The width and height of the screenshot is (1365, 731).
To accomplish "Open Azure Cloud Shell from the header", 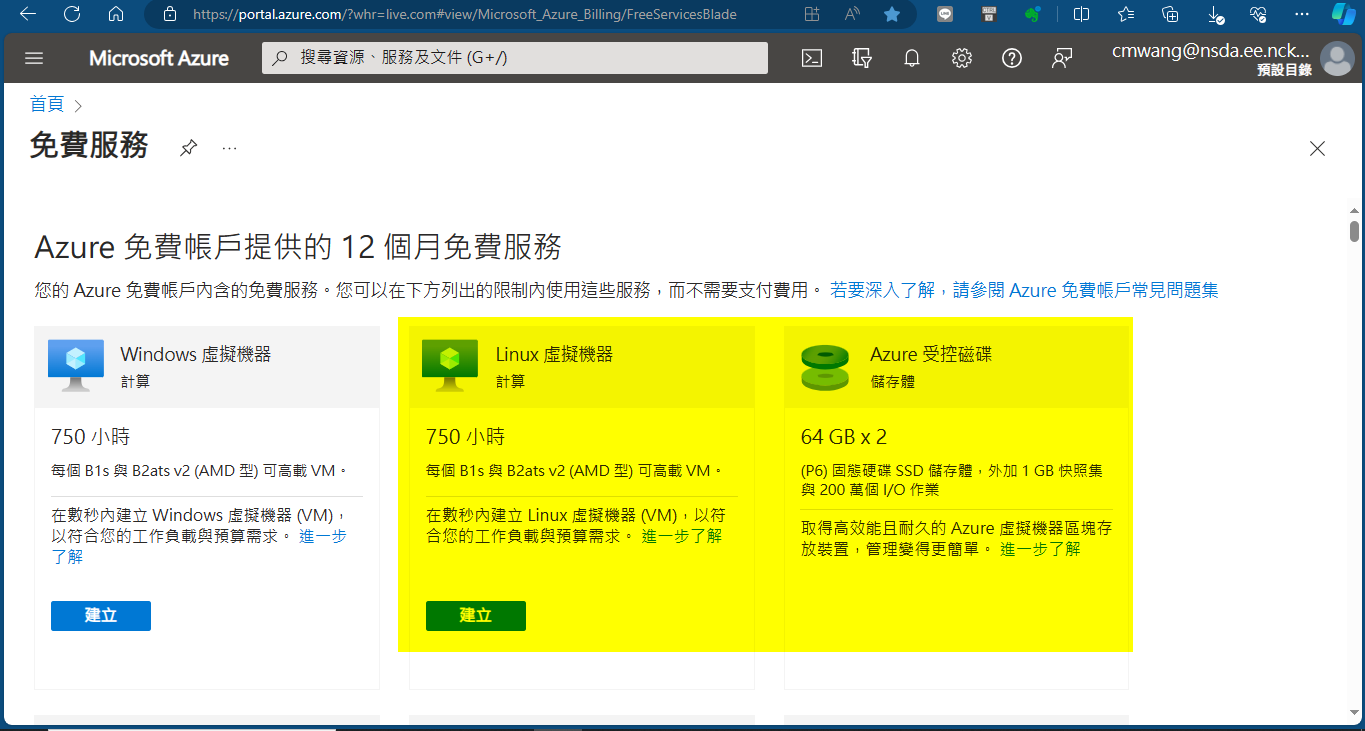I will pos(812,58).
